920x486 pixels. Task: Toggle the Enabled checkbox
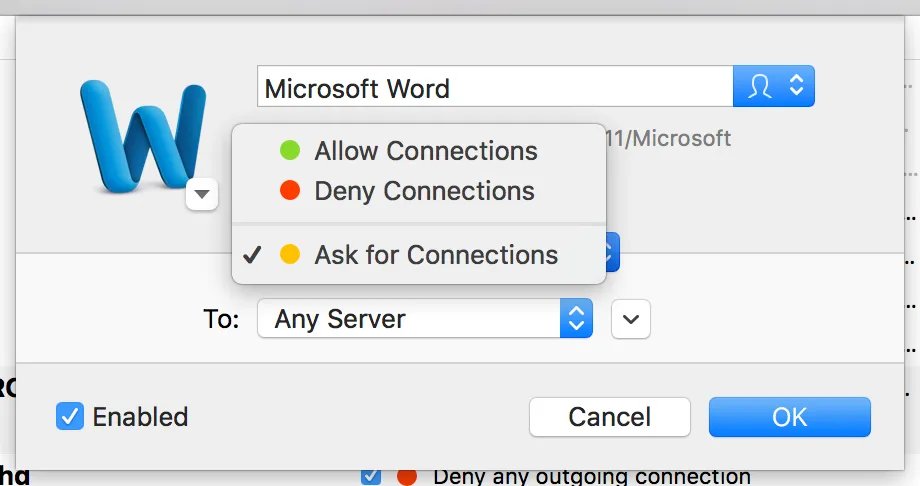[x=70, y=416]
